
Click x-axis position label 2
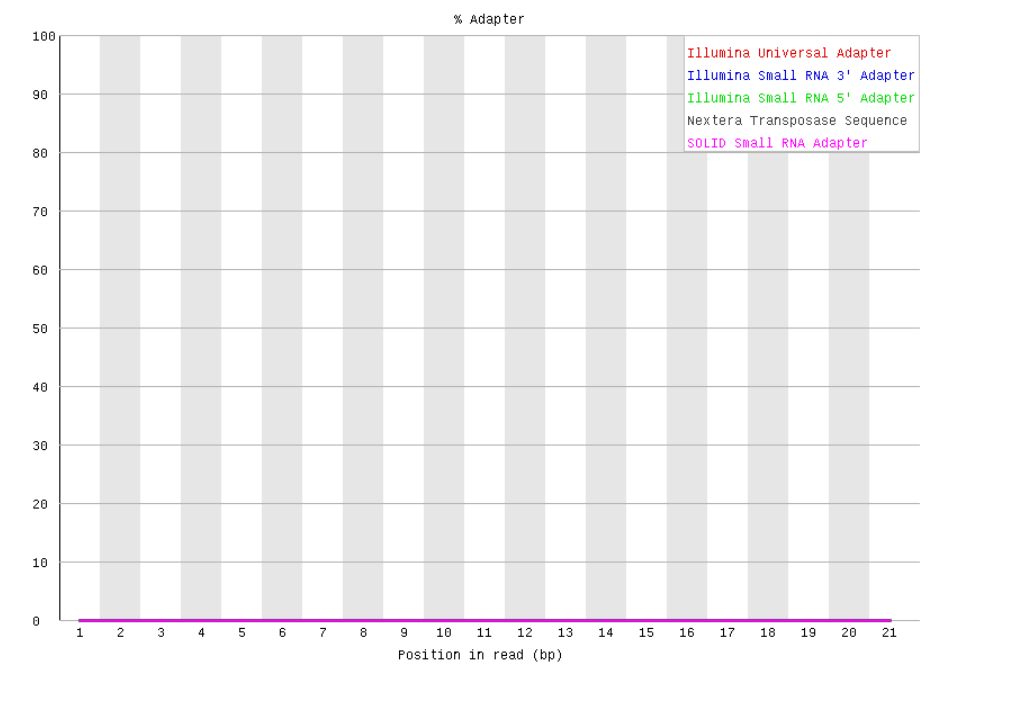click(x=120, y=632)
